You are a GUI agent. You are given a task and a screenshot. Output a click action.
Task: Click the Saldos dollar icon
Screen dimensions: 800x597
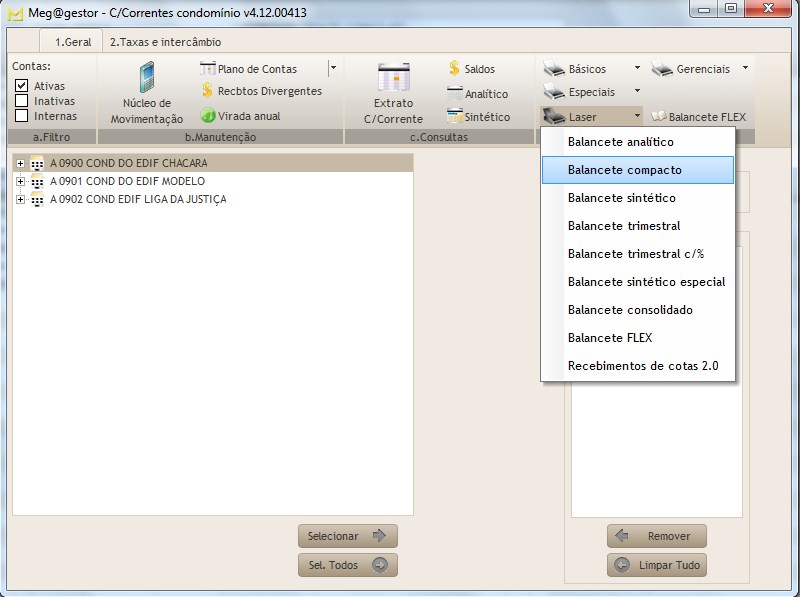[x=454, y=69]
